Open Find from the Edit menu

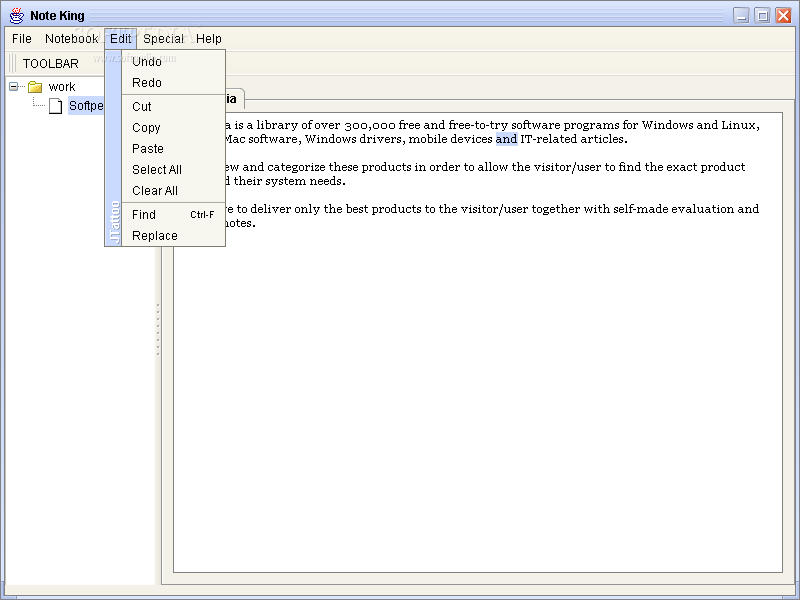click(173, 215)
